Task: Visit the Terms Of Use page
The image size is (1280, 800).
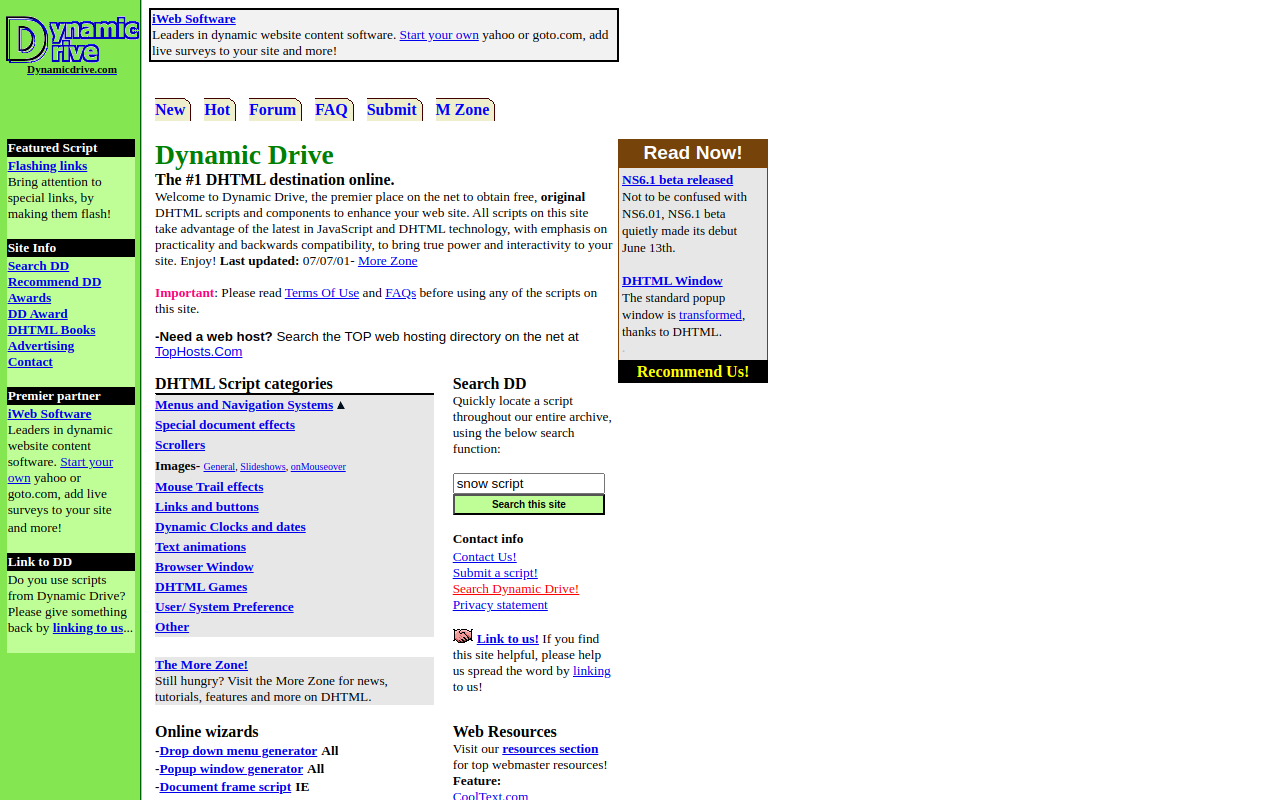Action: [x=321, y=293]
